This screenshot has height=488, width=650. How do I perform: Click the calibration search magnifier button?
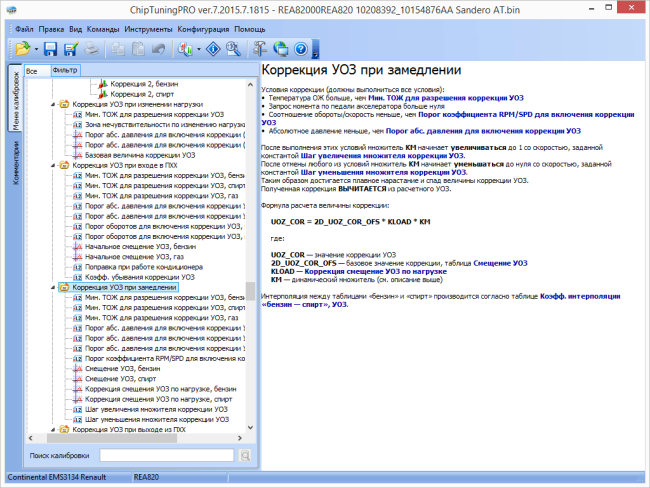pyautogui.click(x=245, y=456)
